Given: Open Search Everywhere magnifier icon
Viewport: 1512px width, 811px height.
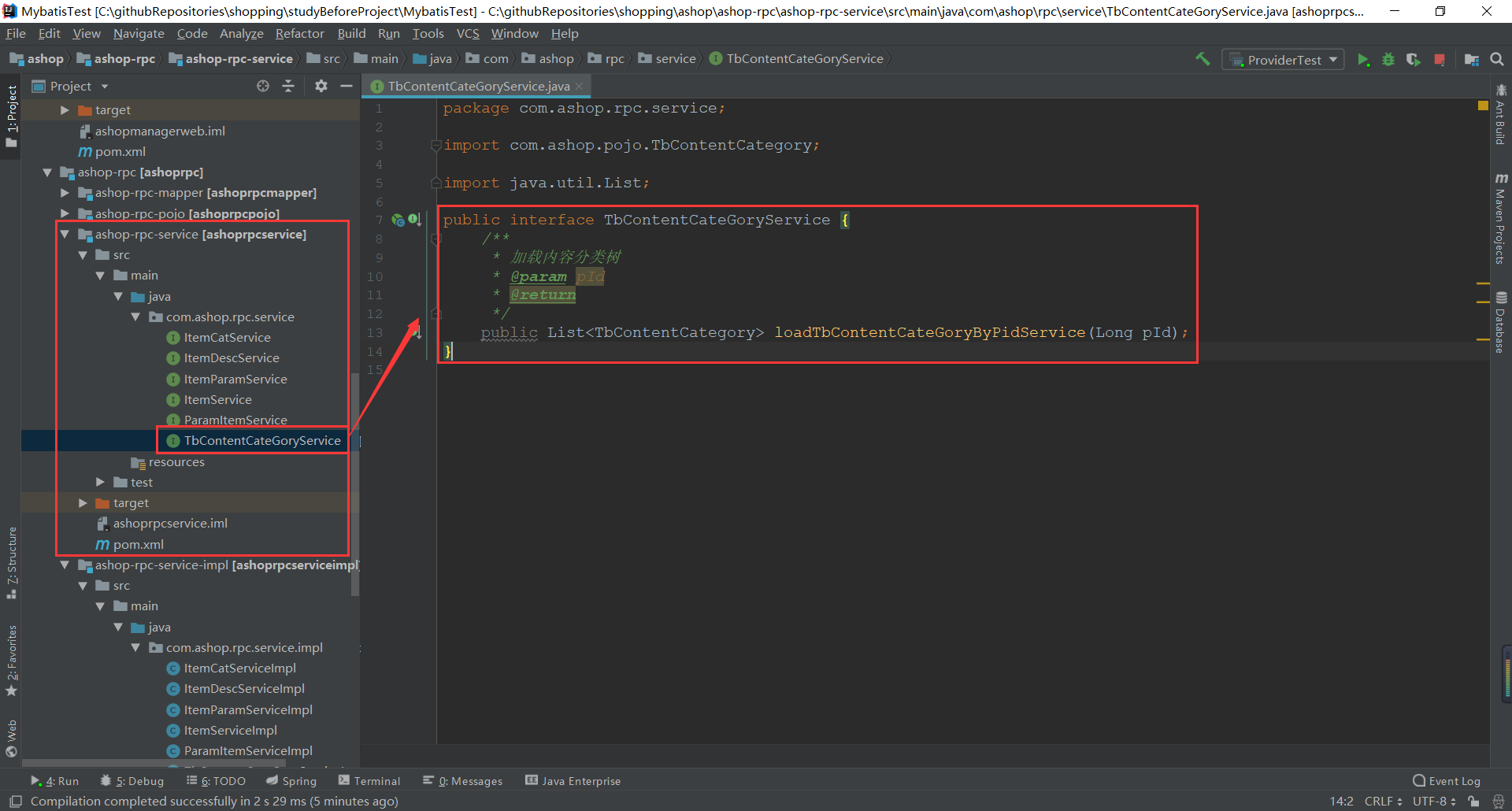Looking at the screenshot, I should click(x=1497, y=59).
